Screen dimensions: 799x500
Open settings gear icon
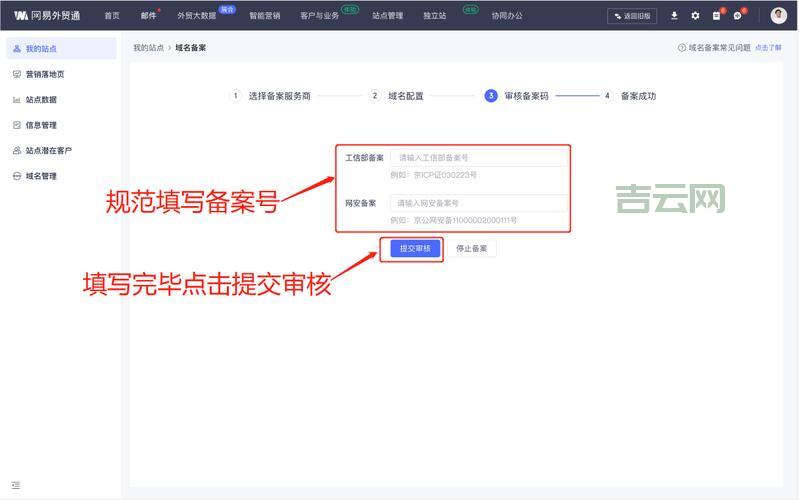point(695,16)
